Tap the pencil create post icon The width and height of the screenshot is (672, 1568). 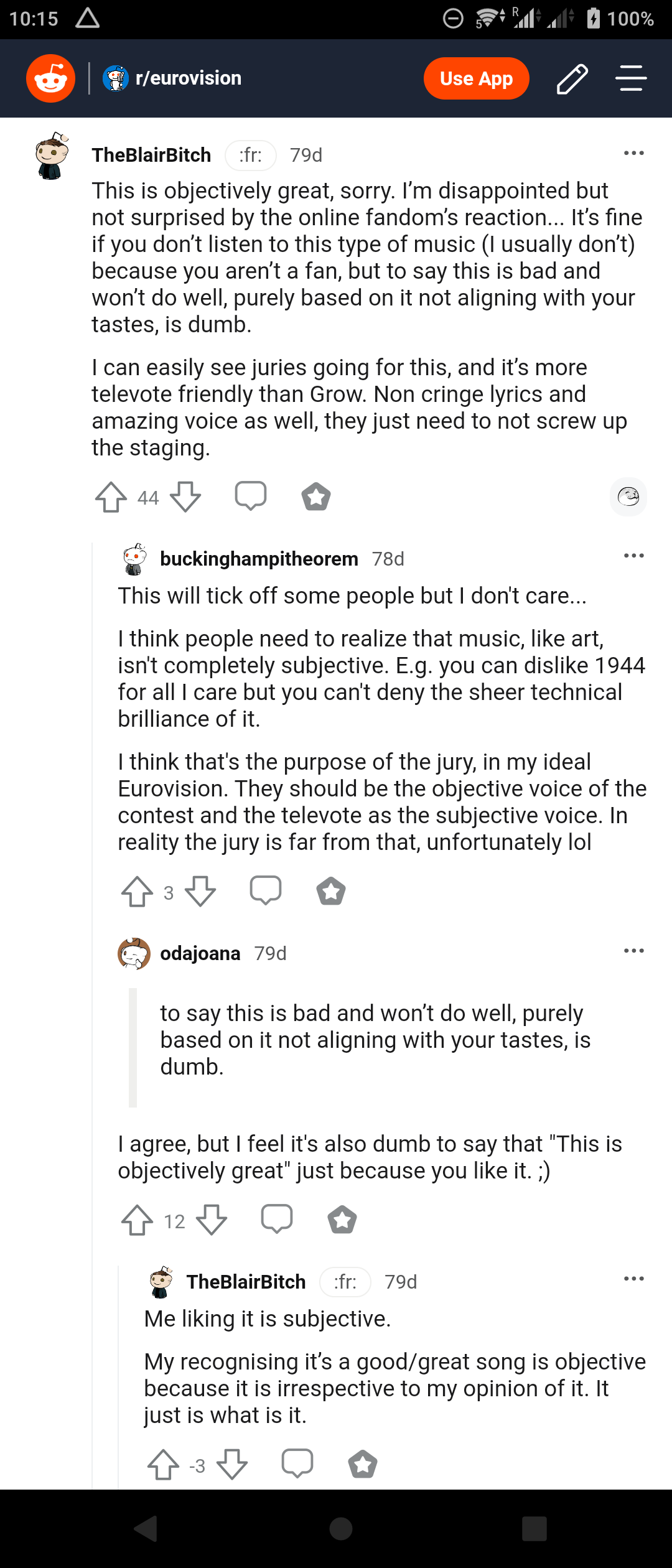[x=572, y=78]
